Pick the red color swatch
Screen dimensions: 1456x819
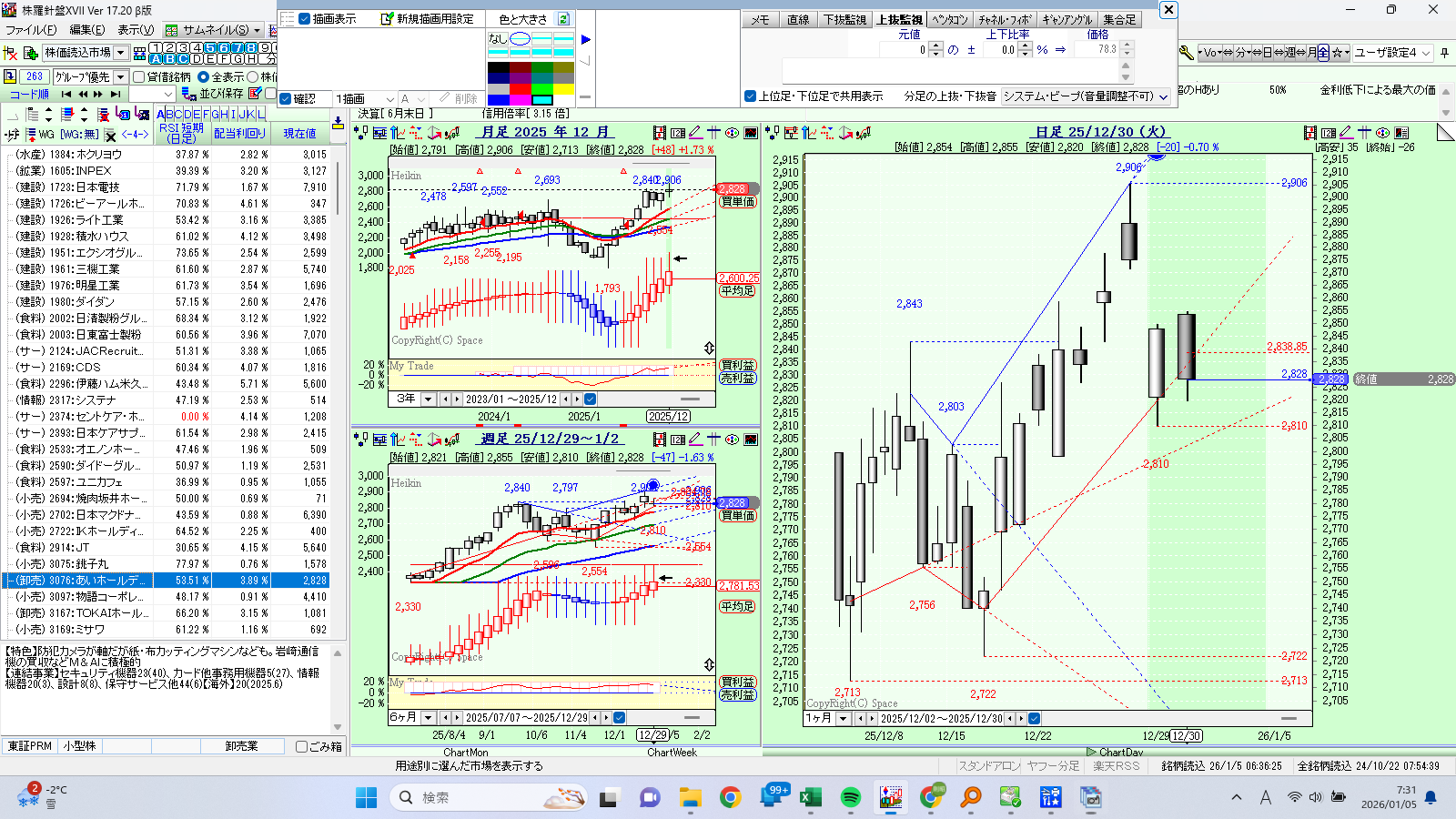point(521,89)
